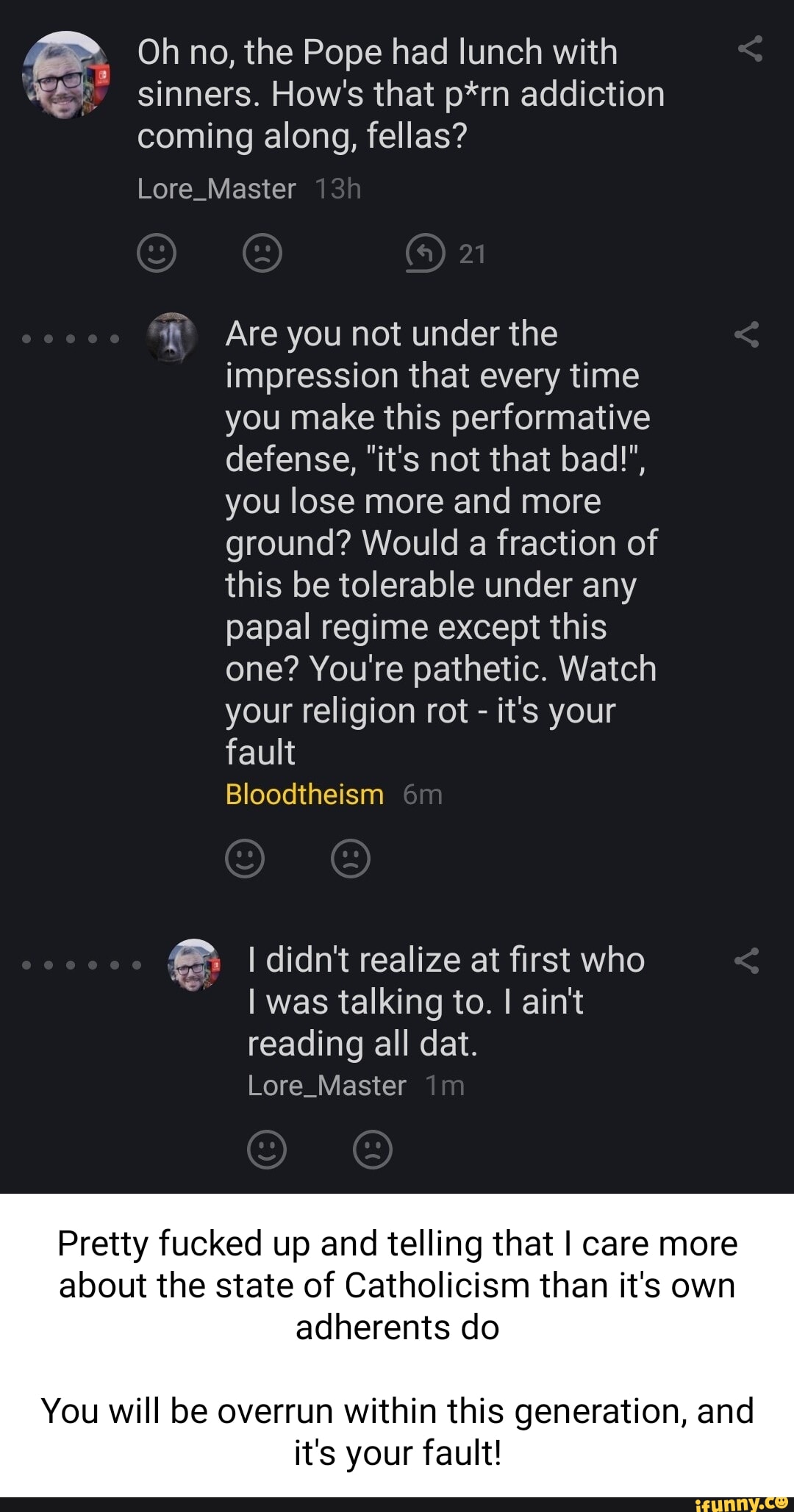Smile-react to the top Lore_Master comment

pos(157,253)
